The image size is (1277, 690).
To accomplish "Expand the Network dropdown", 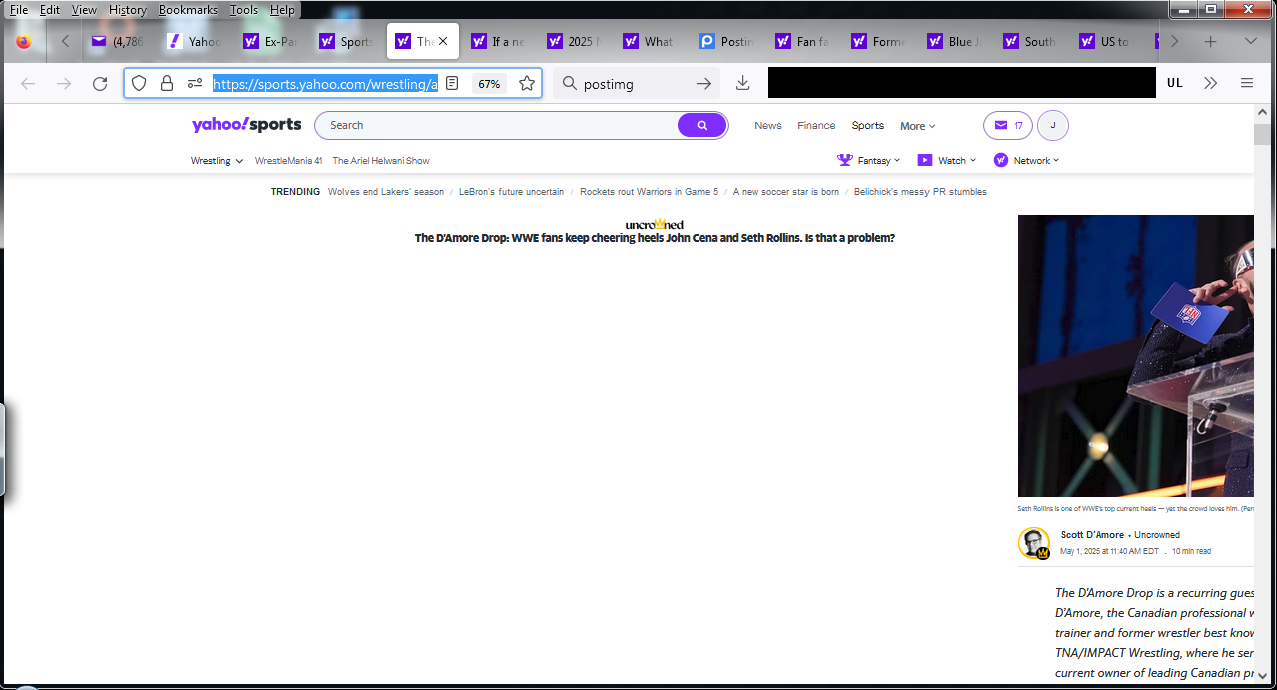I will (x=1026, y=160).
